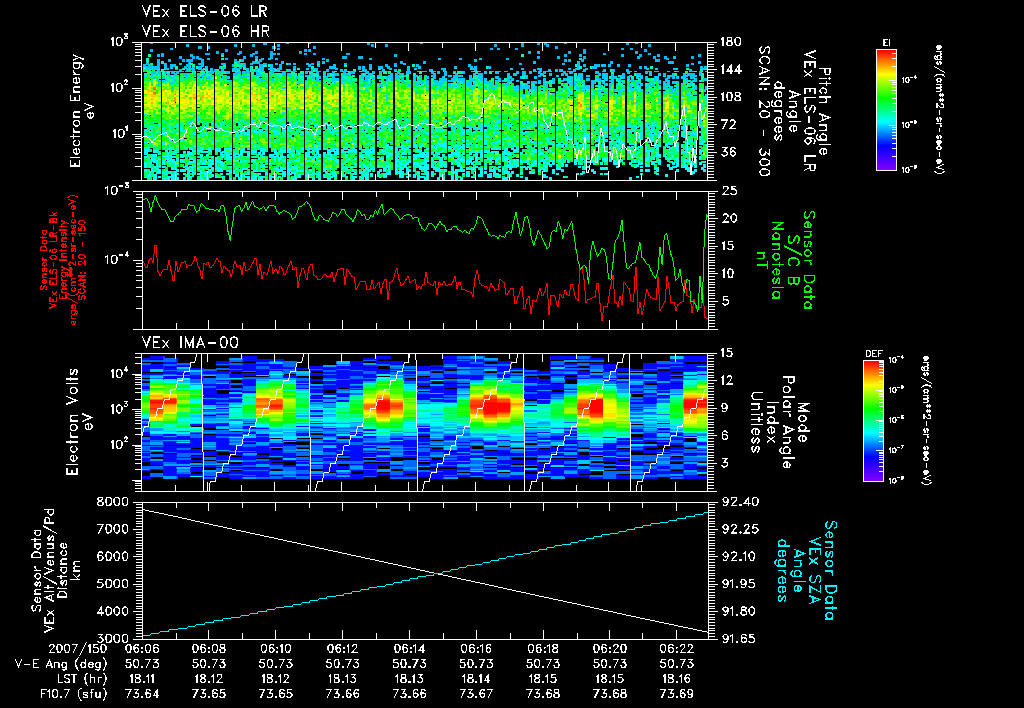Click the 06:12 time tick label
Viewport: 1024px width, 708px height.
point(342,649)
